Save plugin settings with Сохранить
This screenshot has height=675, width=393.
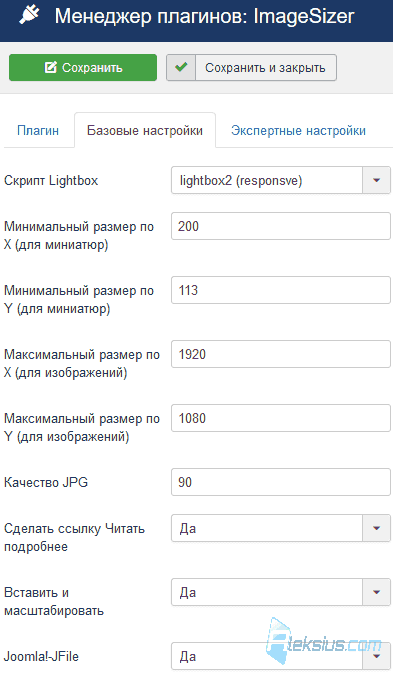tap(83, 68)
